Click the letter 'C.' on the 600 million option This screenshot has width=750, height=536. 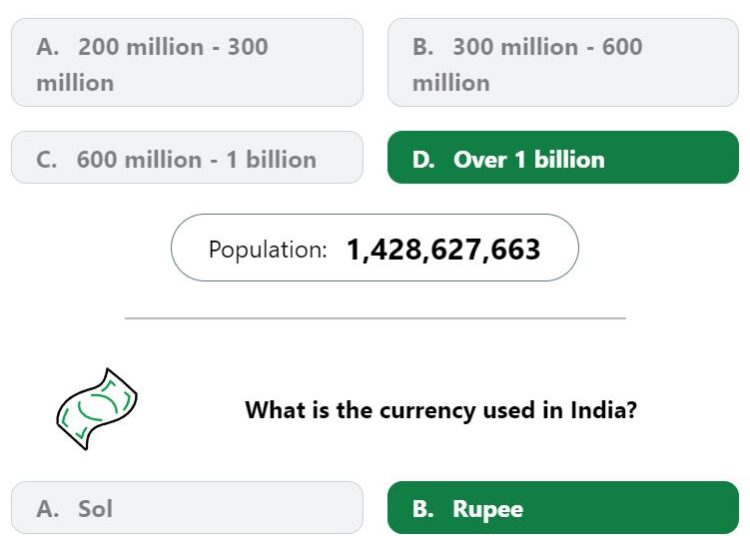point(46,160)
